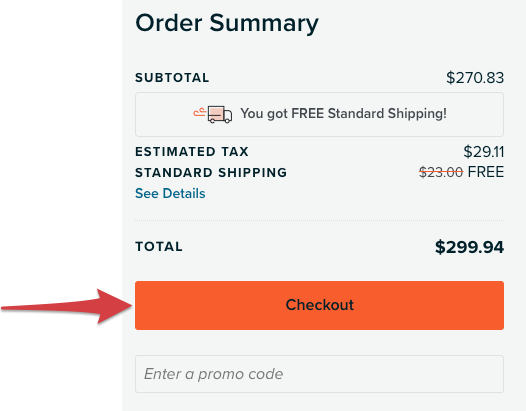Click the orange Checkout button
The height and width of the screenshot is (411, 526).
319,305
